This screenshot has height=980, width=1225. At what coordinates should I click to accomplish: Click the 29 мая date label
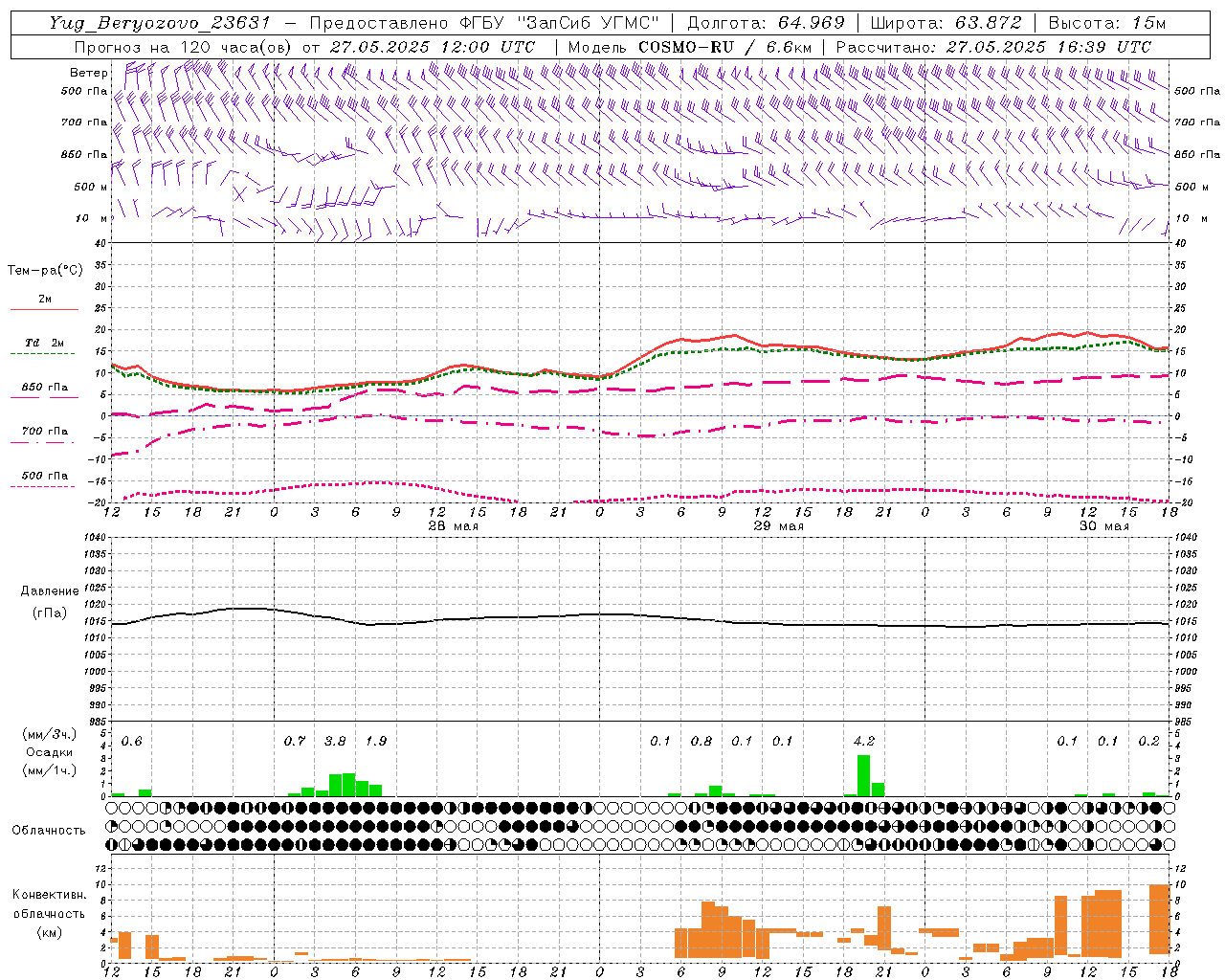pyautogui.click(x=779, y=526)
